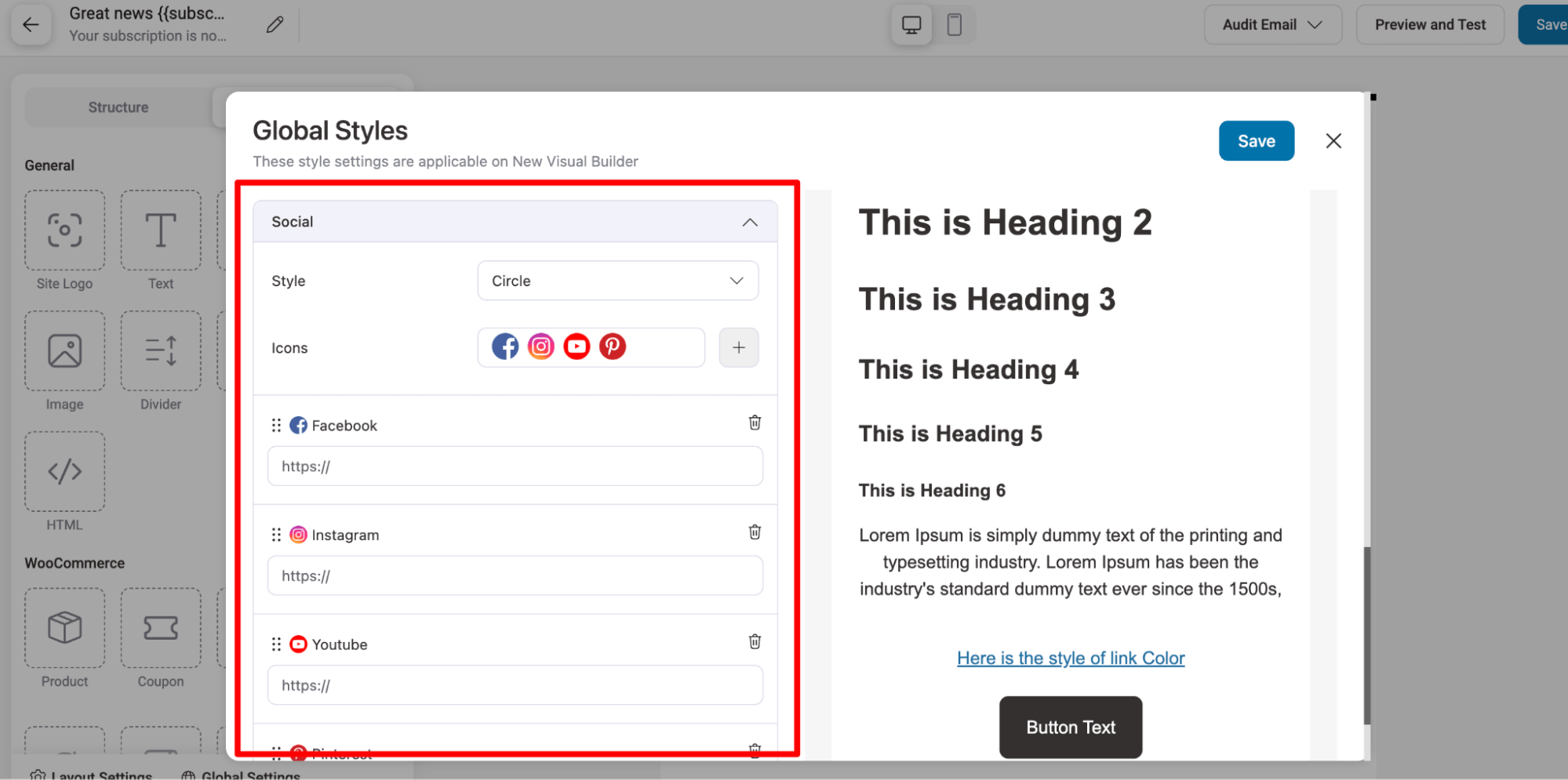Click the Youtube row trash icon
This screenshot has width=1568, height=780.
[x=755, y=642]
